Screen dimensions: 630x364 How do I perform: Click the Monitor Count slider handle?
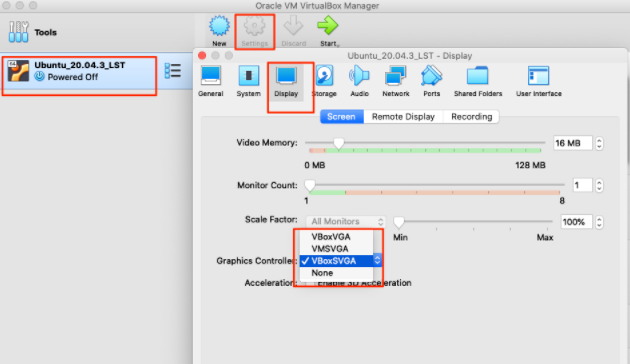(x=310, y=186)
